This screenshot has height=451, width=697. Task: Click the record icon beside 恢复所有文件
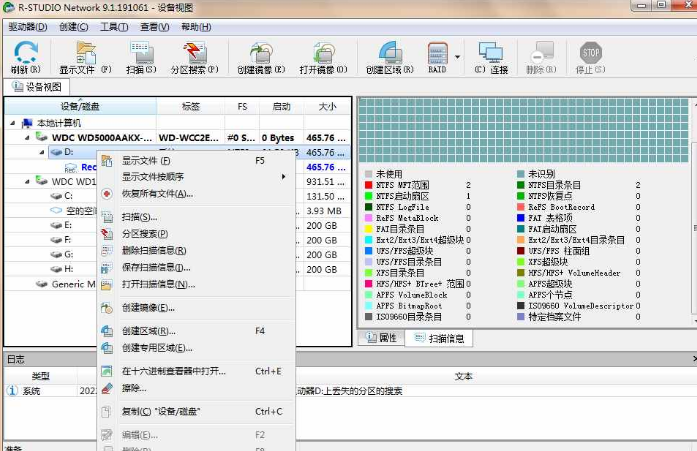coord(107,194)
